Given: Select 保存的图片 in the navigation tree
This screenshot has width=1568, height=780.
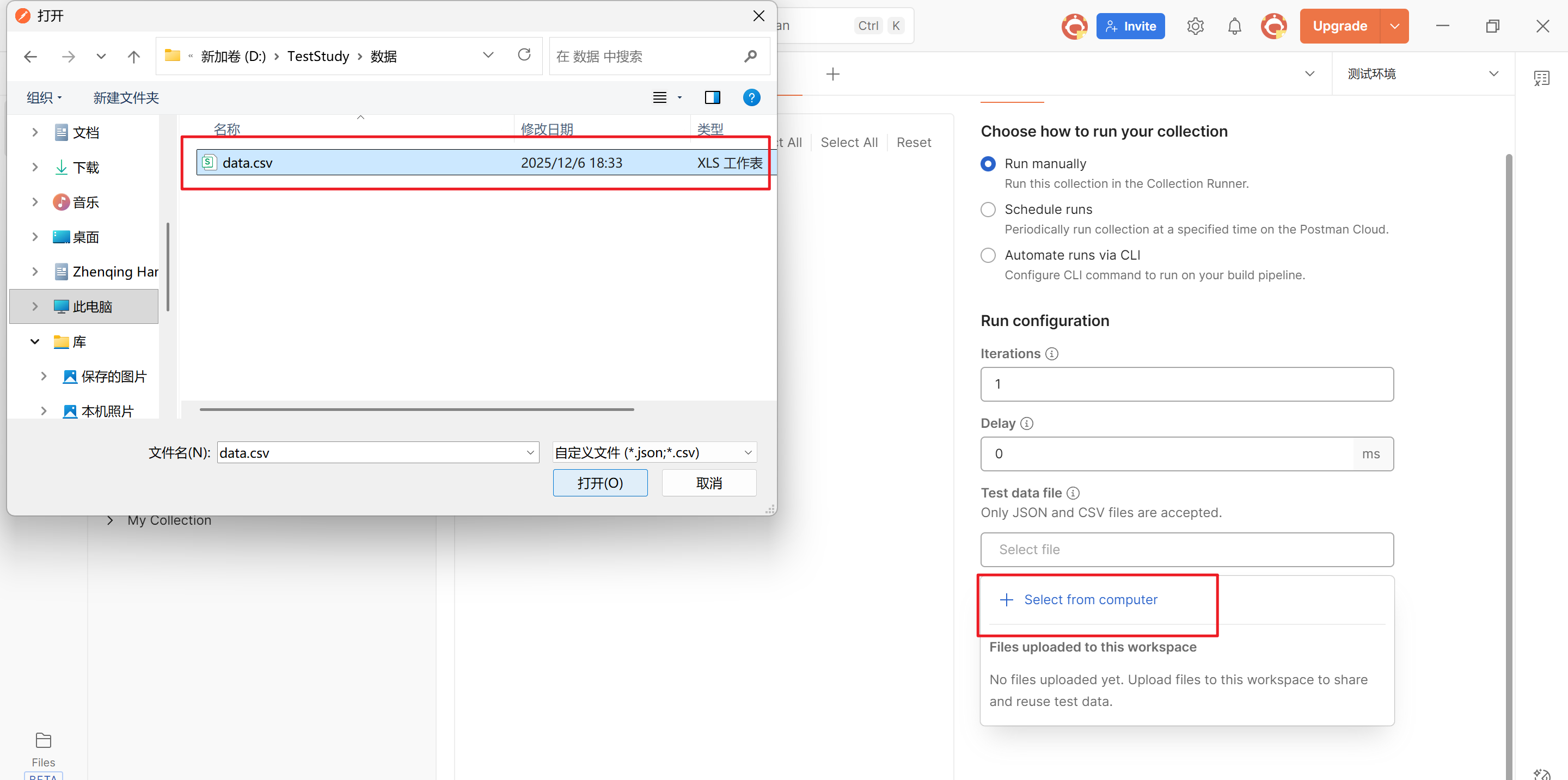Looking at the screenshot, I should 113,377.
